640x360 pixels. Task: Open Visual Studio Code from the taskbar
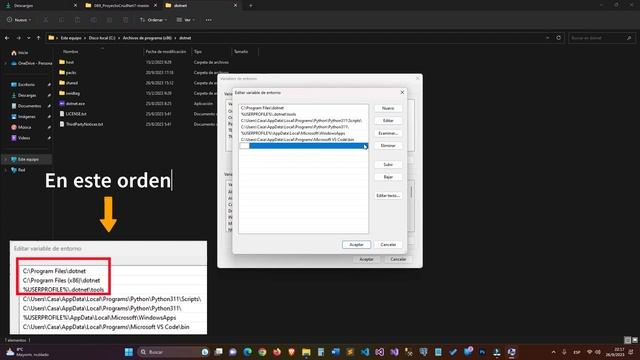click(x=365, y=352)
